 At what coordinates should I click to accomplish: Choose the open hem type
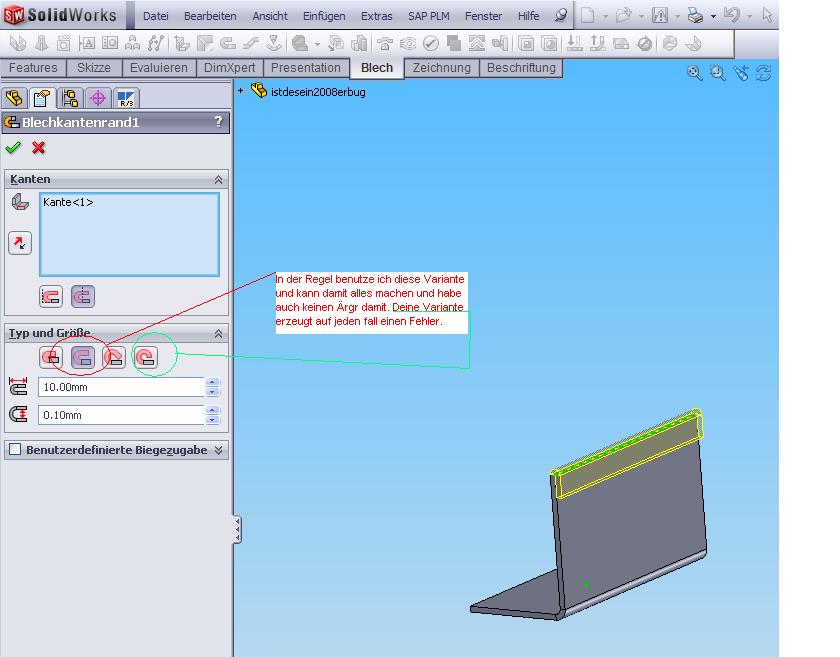click(x=82, y=357)
